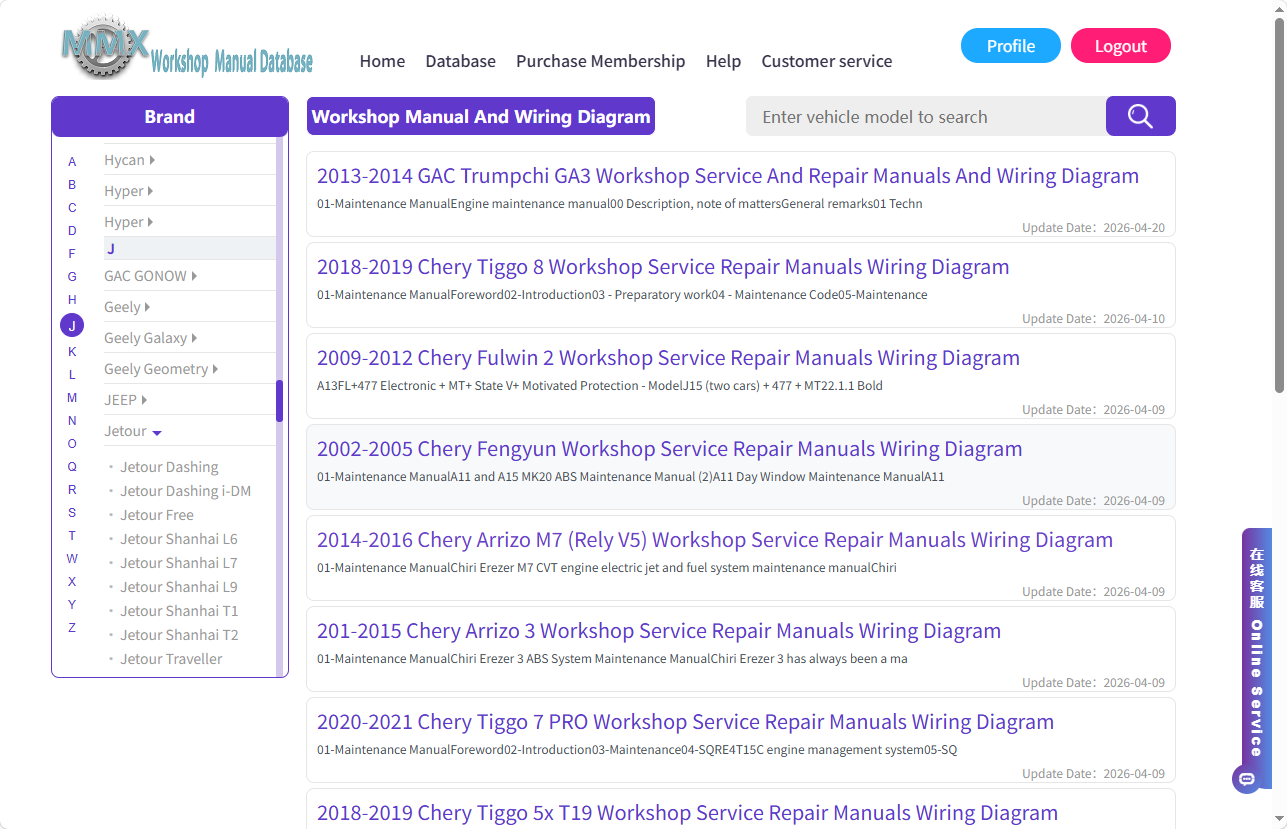Click the page vertical scrollbar thumb
The width and height of the screenshot is (1287, 829).
(1279, 205)
